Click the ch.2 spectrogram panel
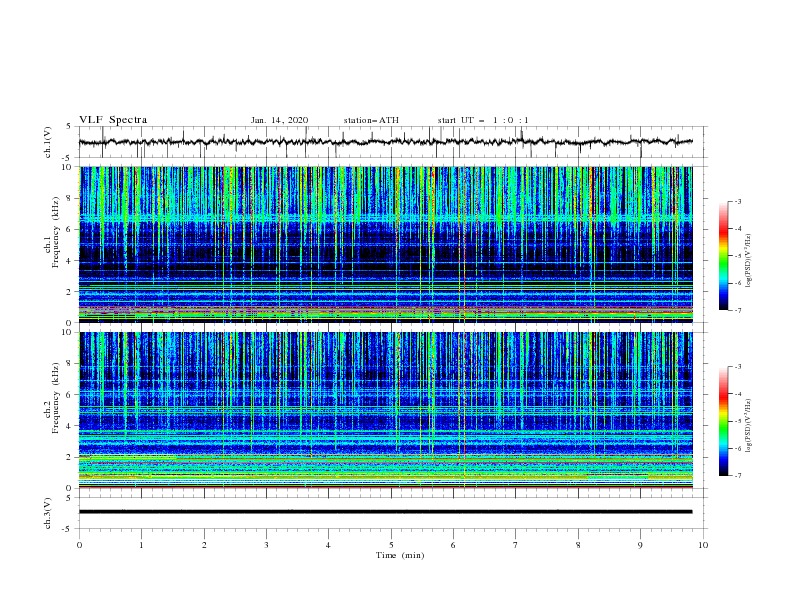 [x=386, y=410]
